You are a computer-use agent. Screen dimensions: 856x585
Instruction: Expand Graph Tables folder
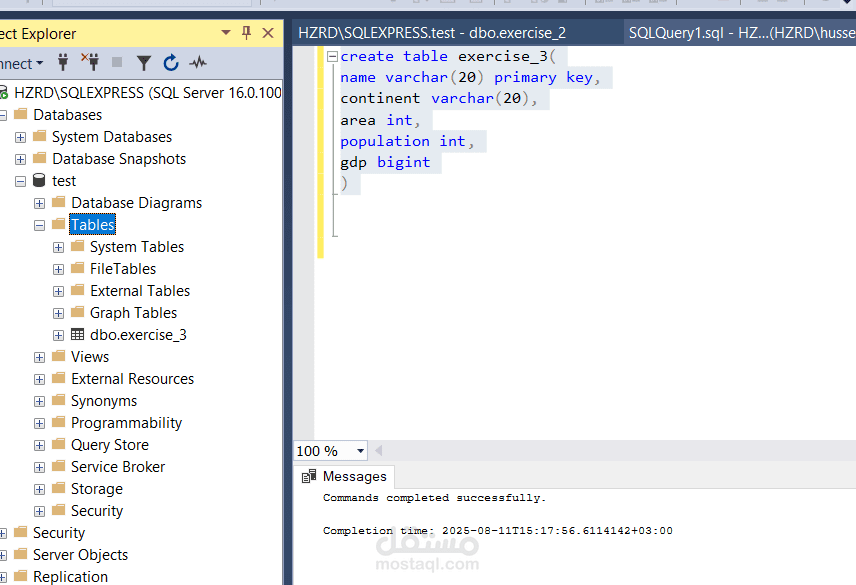click(x=58, y=313)
